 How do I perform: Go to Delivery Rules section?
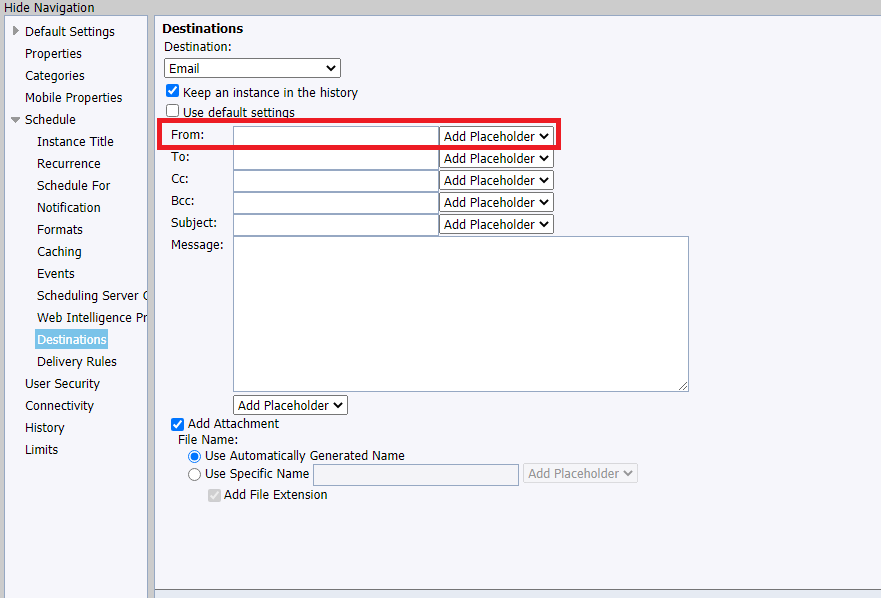tap(77, 361)
